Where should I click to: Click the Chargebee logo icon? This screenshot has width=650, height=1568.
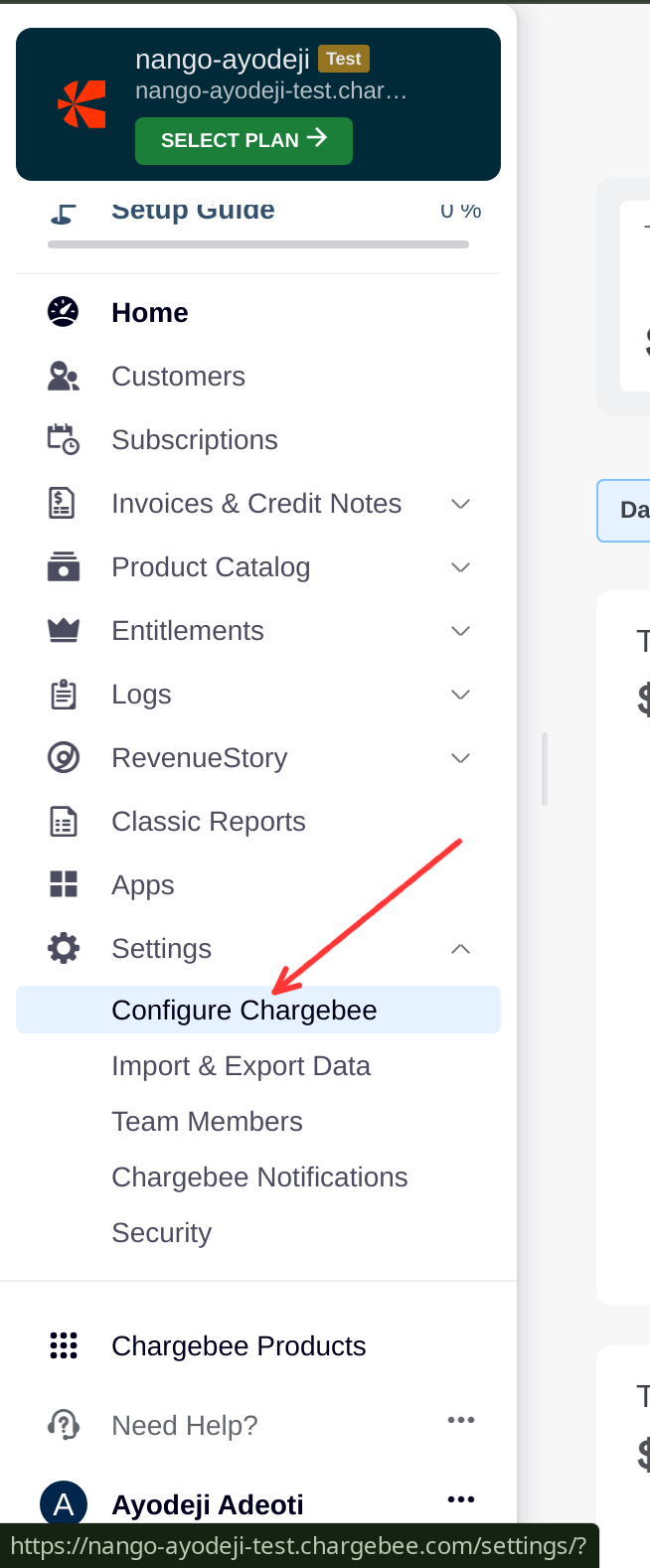click(x=81, y=104)
